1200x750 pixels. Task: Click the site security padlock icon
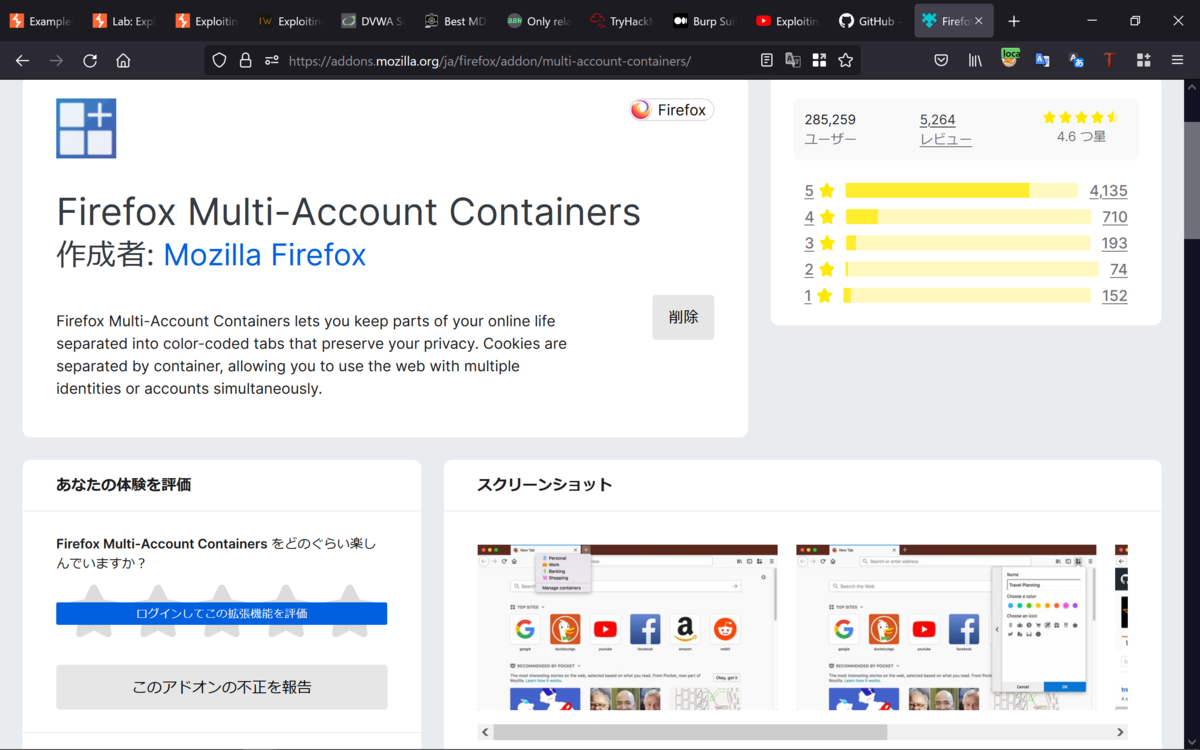coord(245,60)
